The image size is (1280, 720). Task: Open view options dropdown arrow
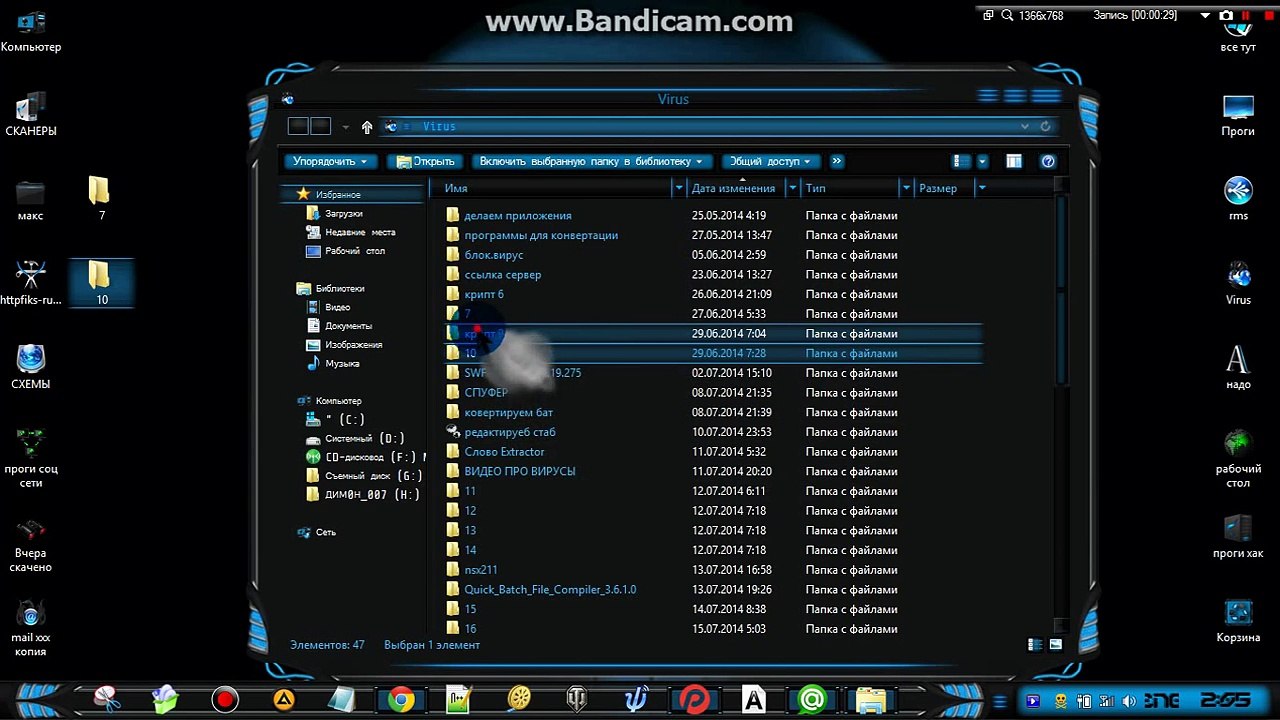tap(982, 161)
